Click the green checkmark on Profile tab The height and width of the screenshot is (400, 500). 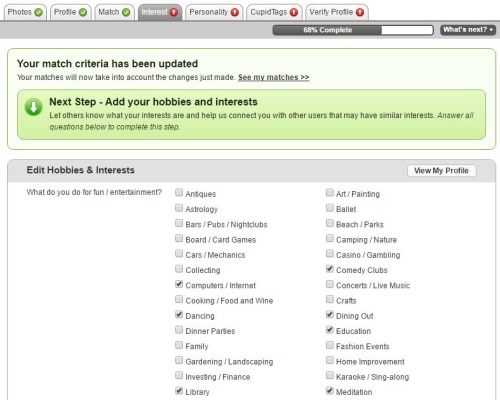coord(83,12)
